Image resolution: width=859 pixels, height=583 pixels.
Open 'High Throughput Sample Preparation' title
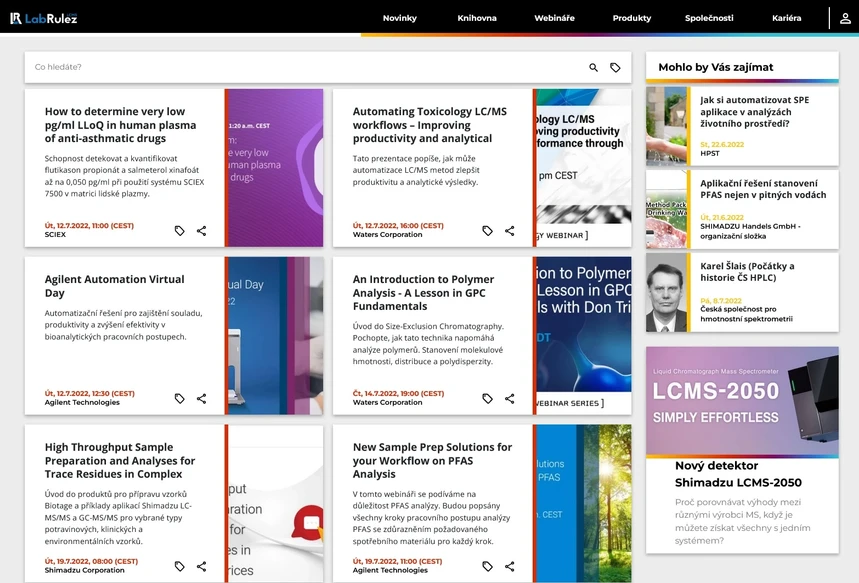click(120, 460)
